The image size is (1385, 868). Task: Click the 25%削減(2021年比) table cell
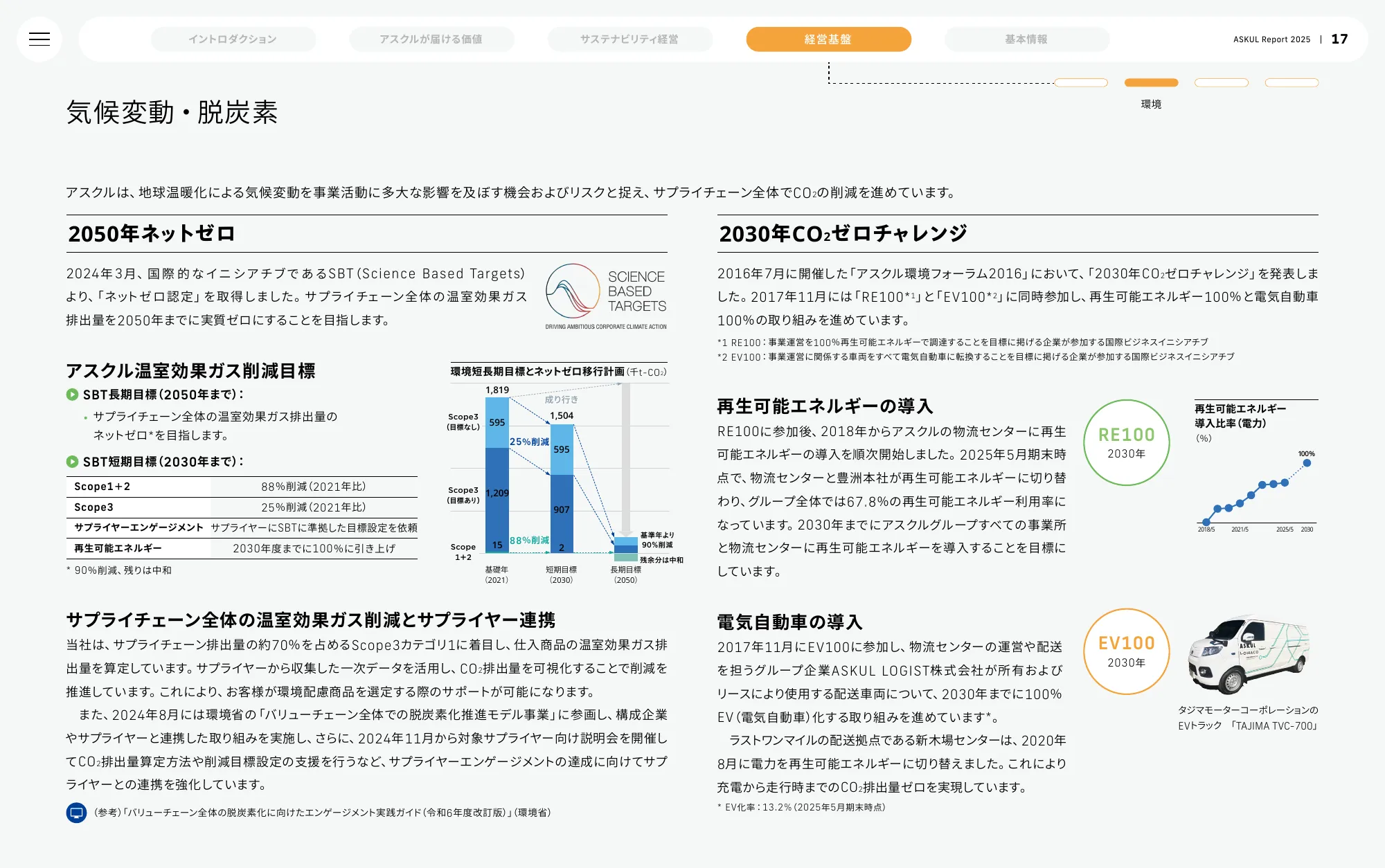(x=314, y=507)
